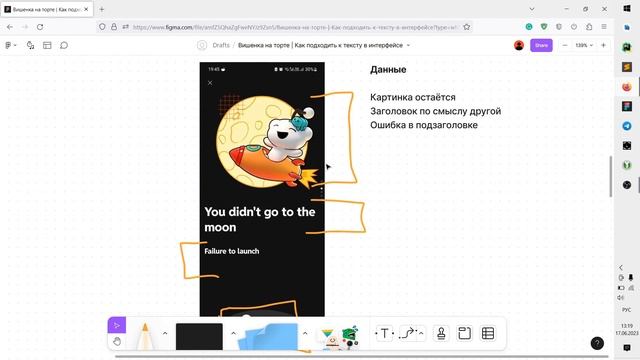This screenshot has height=360, width=640.
Task: Open the AI generate tool icon
Action: (30, 45)
